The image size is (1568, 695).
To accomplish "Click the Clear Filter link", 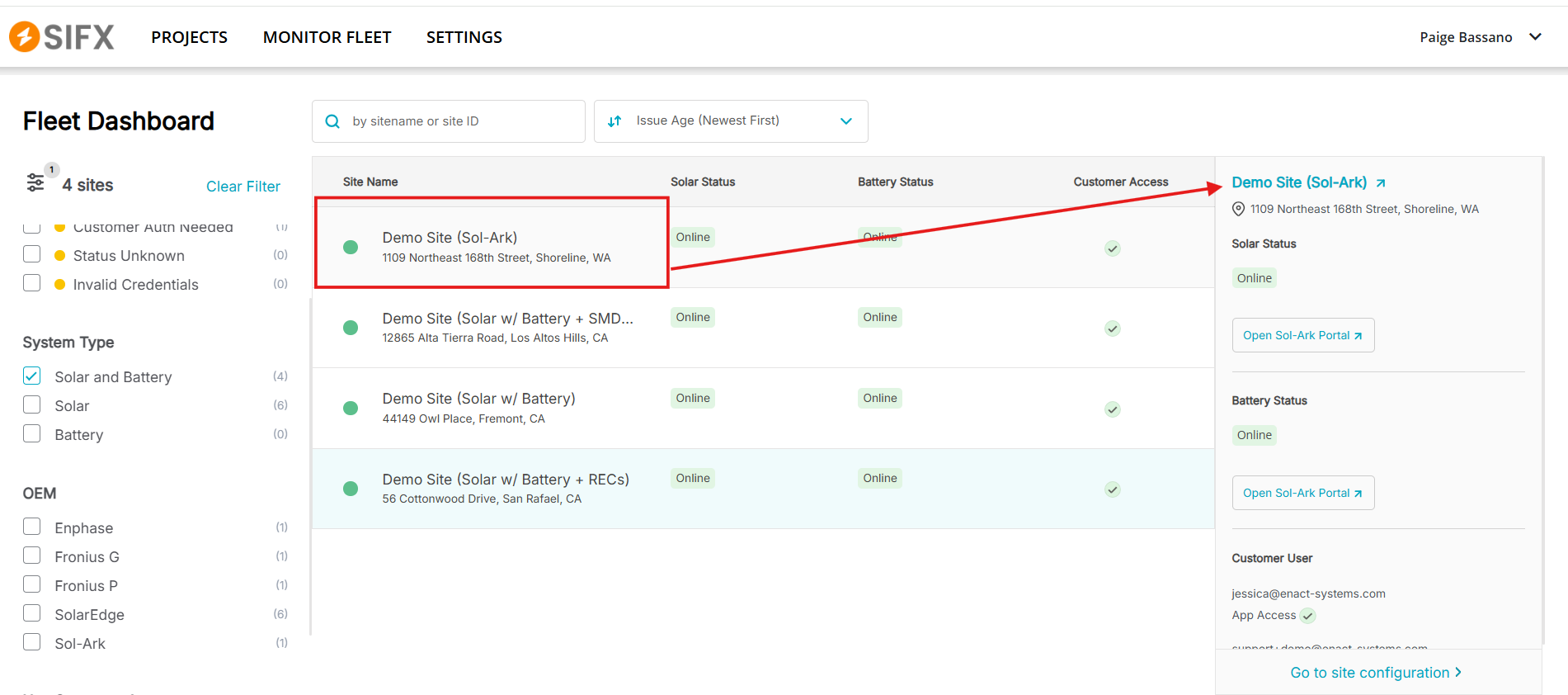I will tap(242, 187).
